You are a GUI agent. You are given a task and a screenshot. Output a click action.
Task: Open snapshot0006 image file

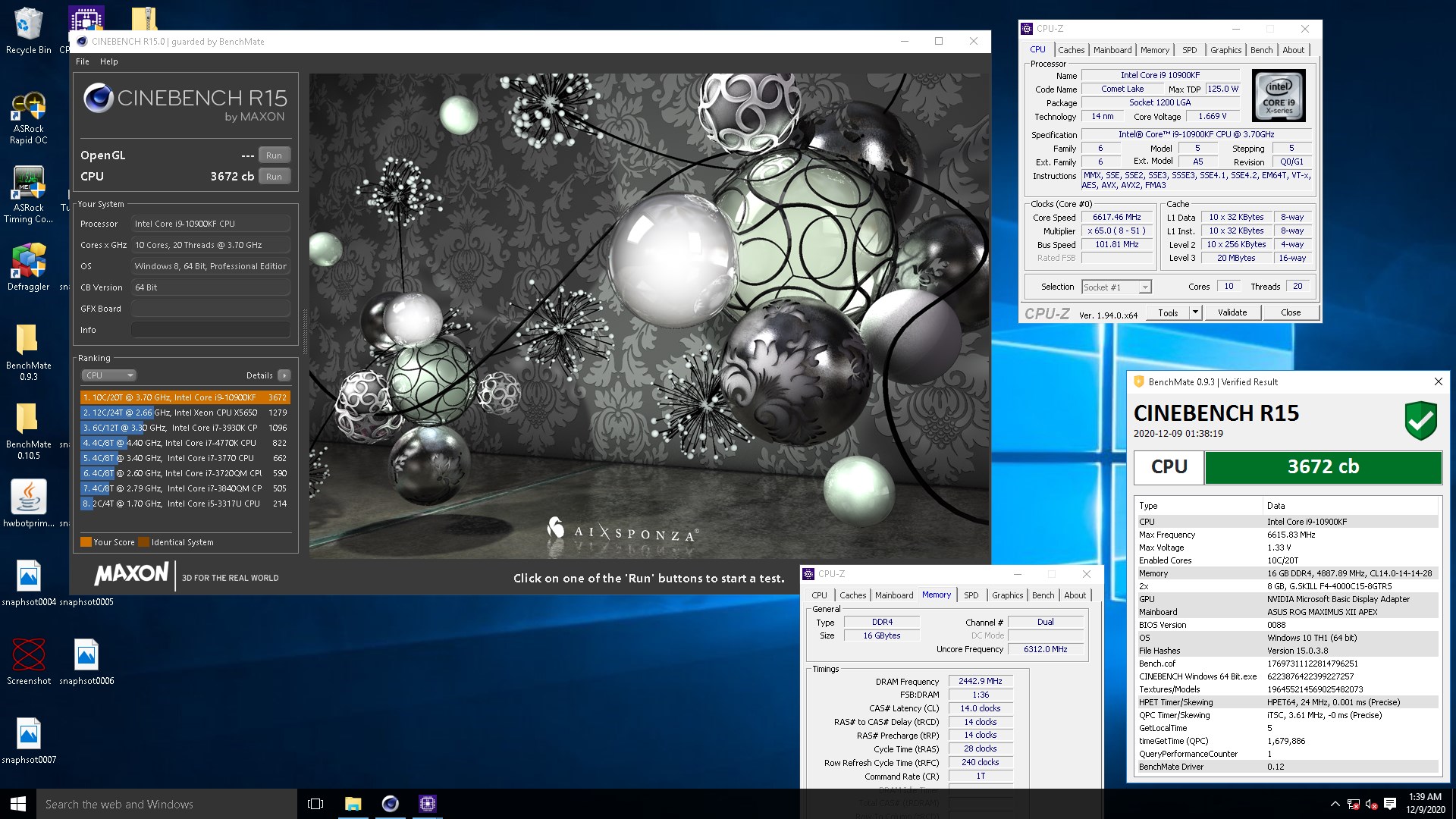tap(86, 661)
